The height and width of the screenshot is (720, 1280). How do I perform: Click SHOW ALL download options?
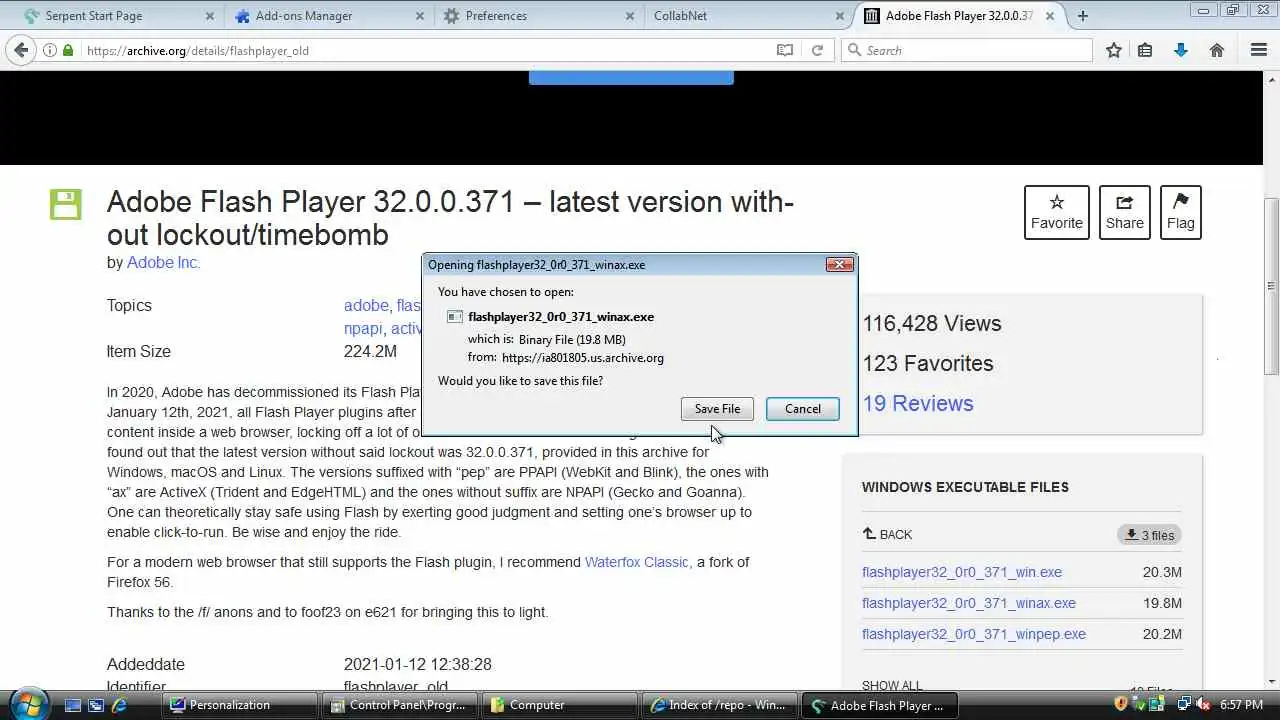[x=892, y=685]
